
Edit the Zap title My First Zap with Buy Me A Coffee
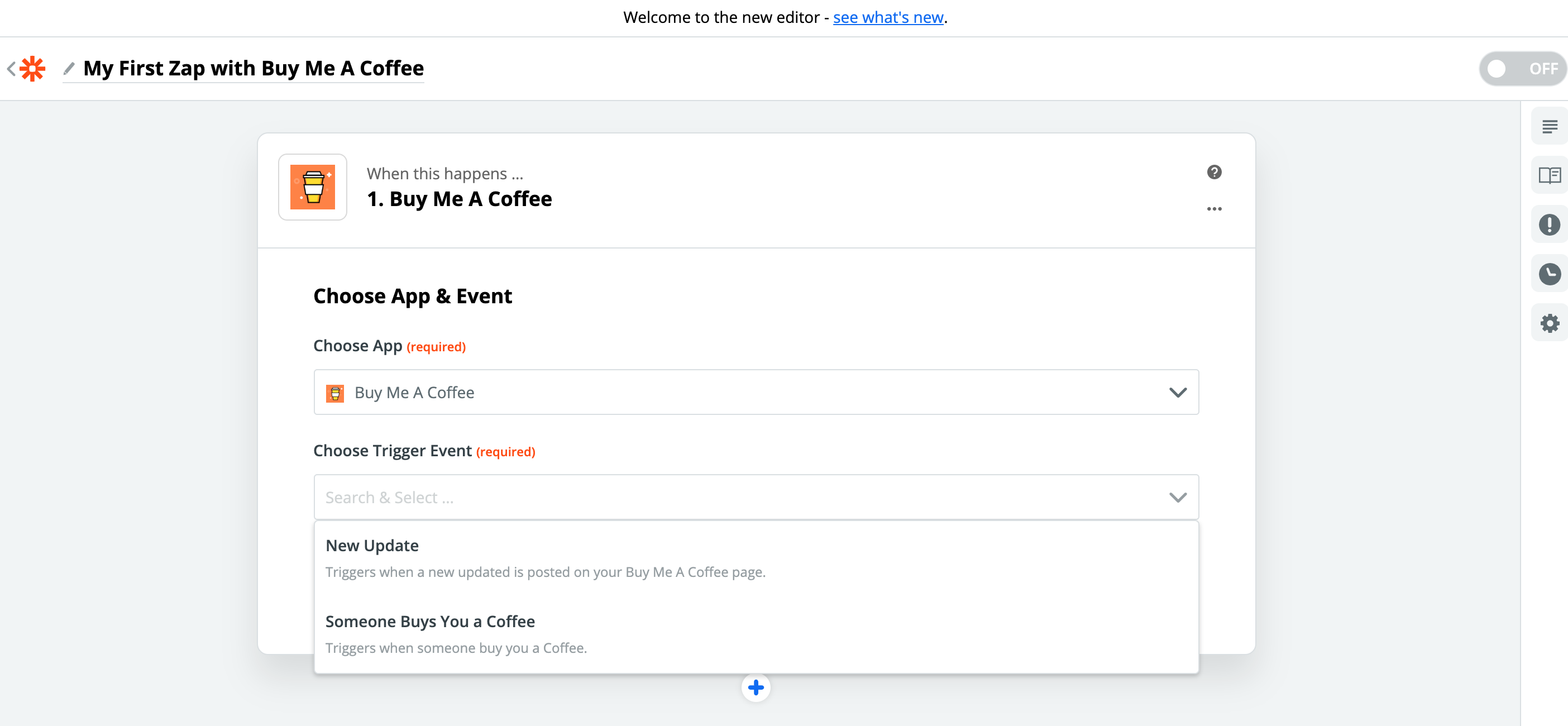(253, 68)
